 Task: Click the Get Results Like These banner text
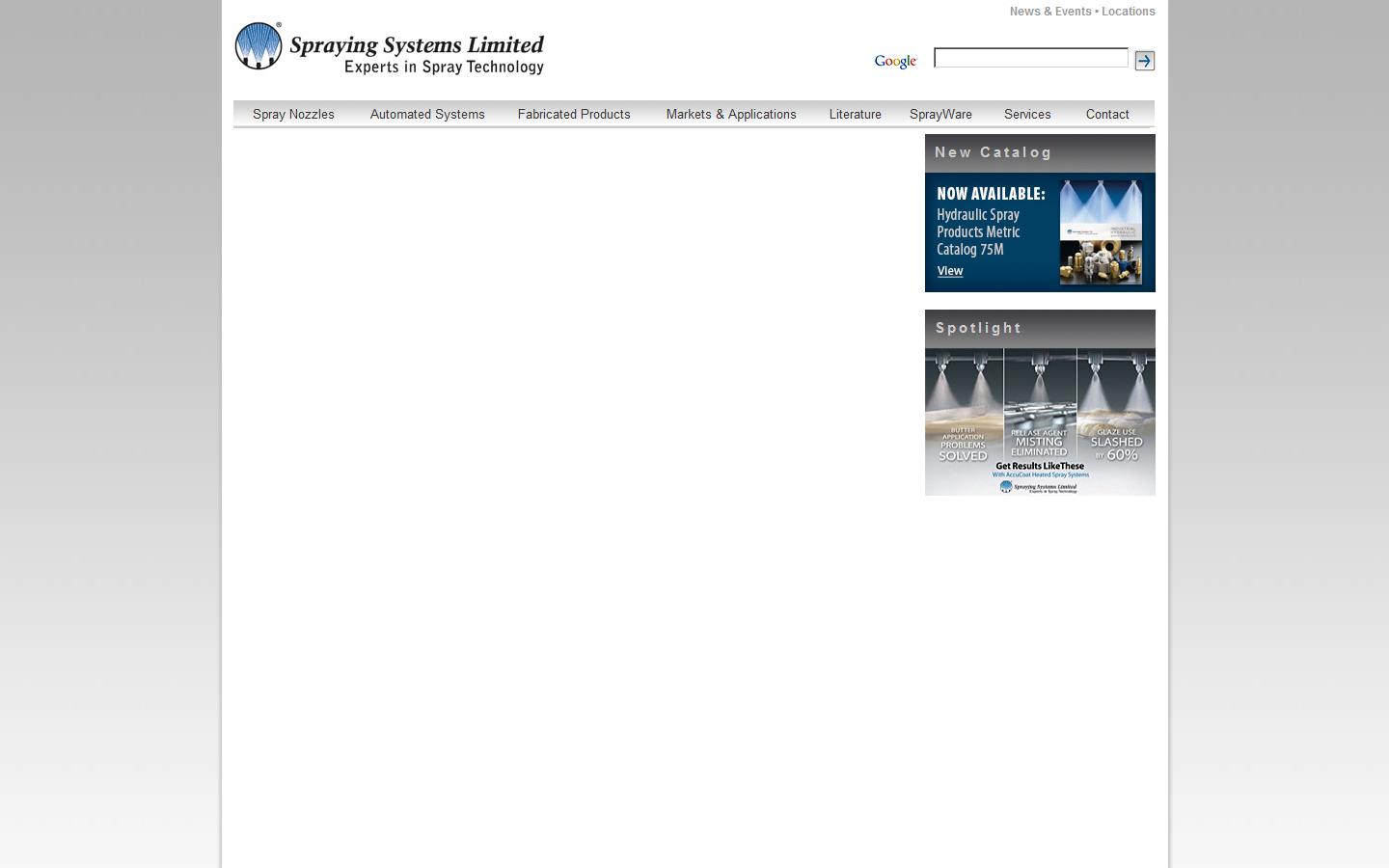[x=1040, y=466]
